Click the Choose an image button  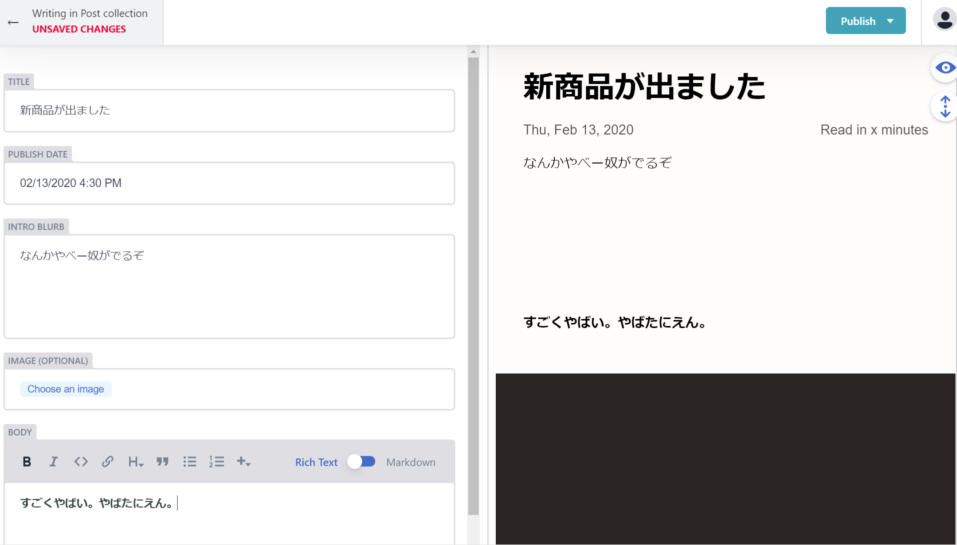click(66, 389)
